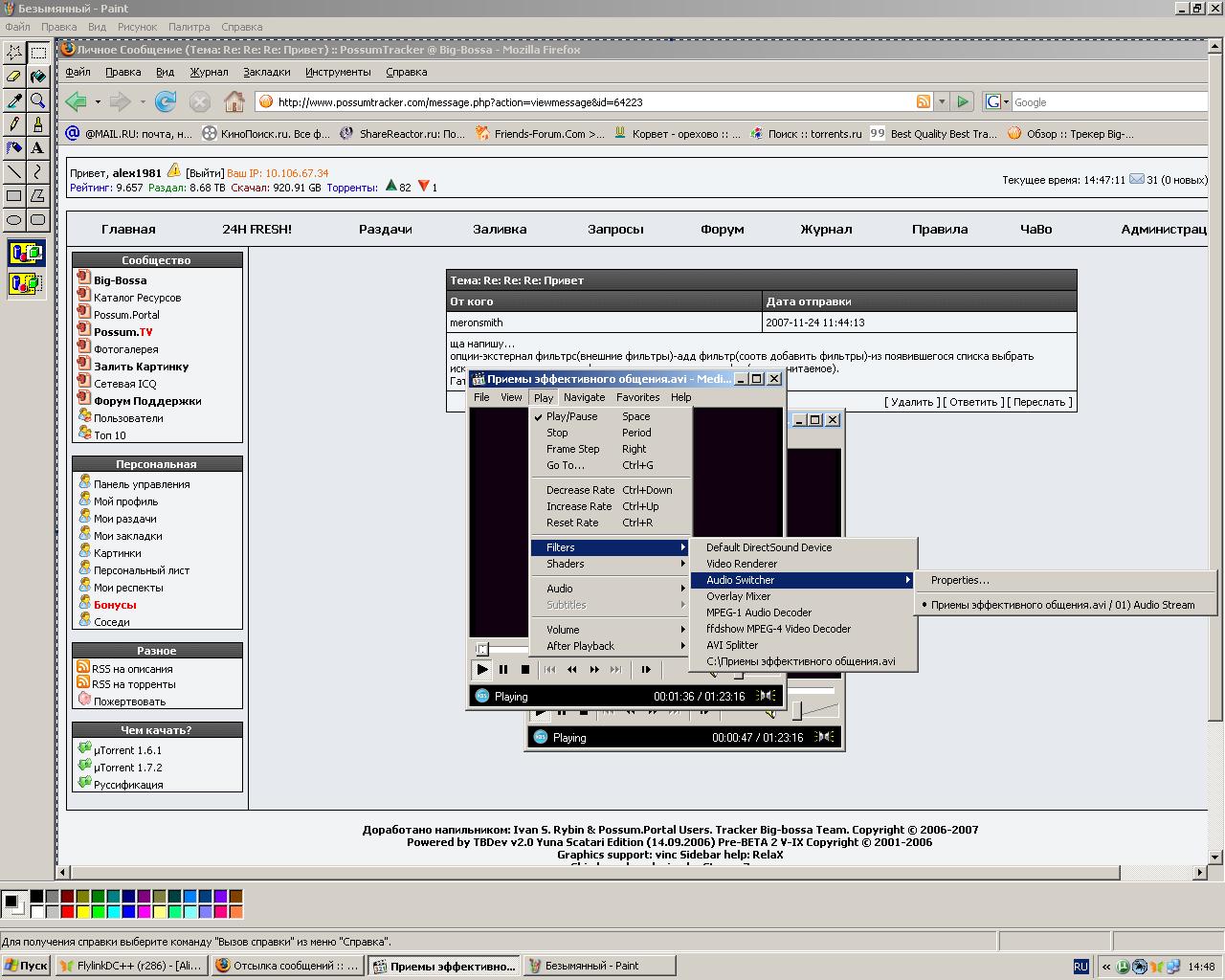Enable the opaque selection mode option
This screenshot has width=1225, height=980.
click(x=25, y=254)
